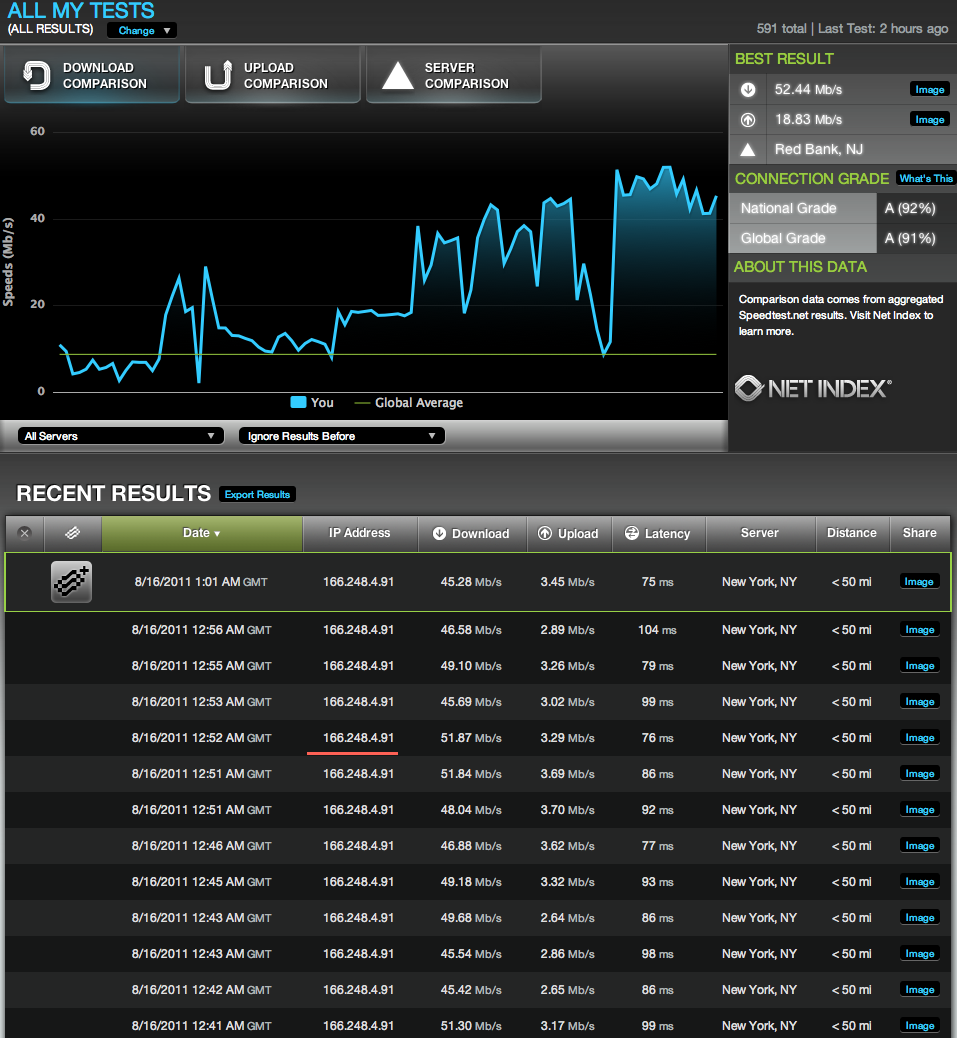The image size is (957, 1038).
Task: Click the Global Grade row
Action: coord(843,238)
